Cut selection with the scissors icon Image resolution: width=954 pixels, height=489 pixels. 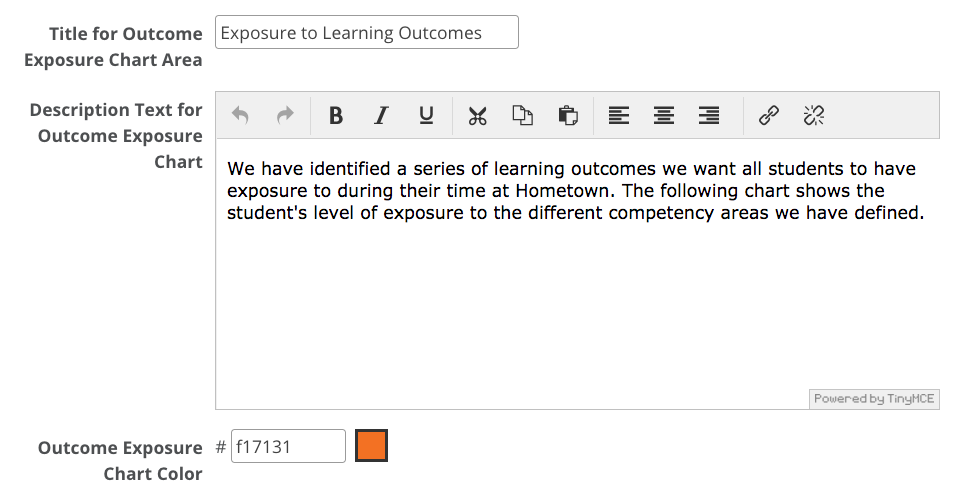point(478,115)
